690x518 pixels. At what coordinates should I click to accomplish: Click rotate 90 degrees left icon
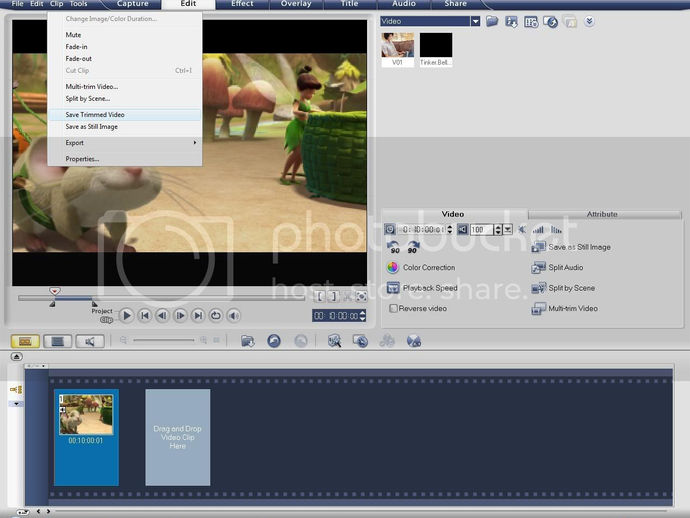coord(394,247)
